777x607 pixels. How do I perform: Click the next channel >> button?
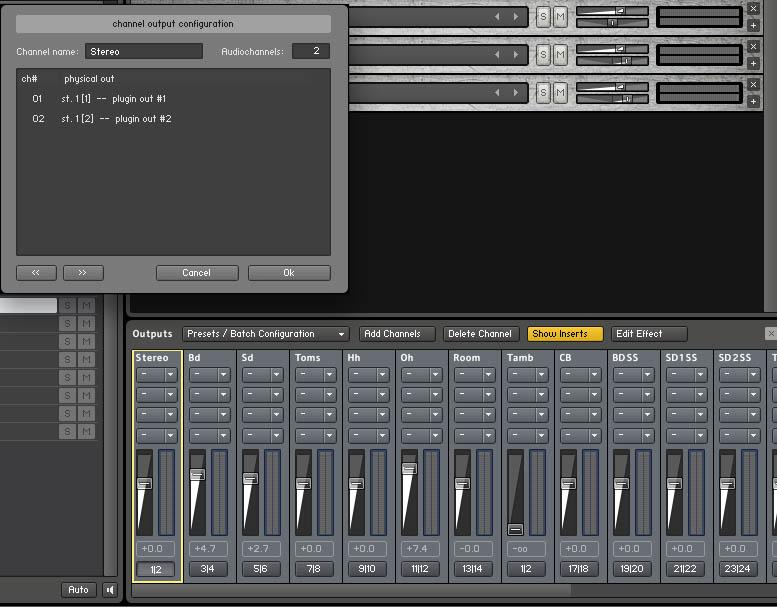83,273
